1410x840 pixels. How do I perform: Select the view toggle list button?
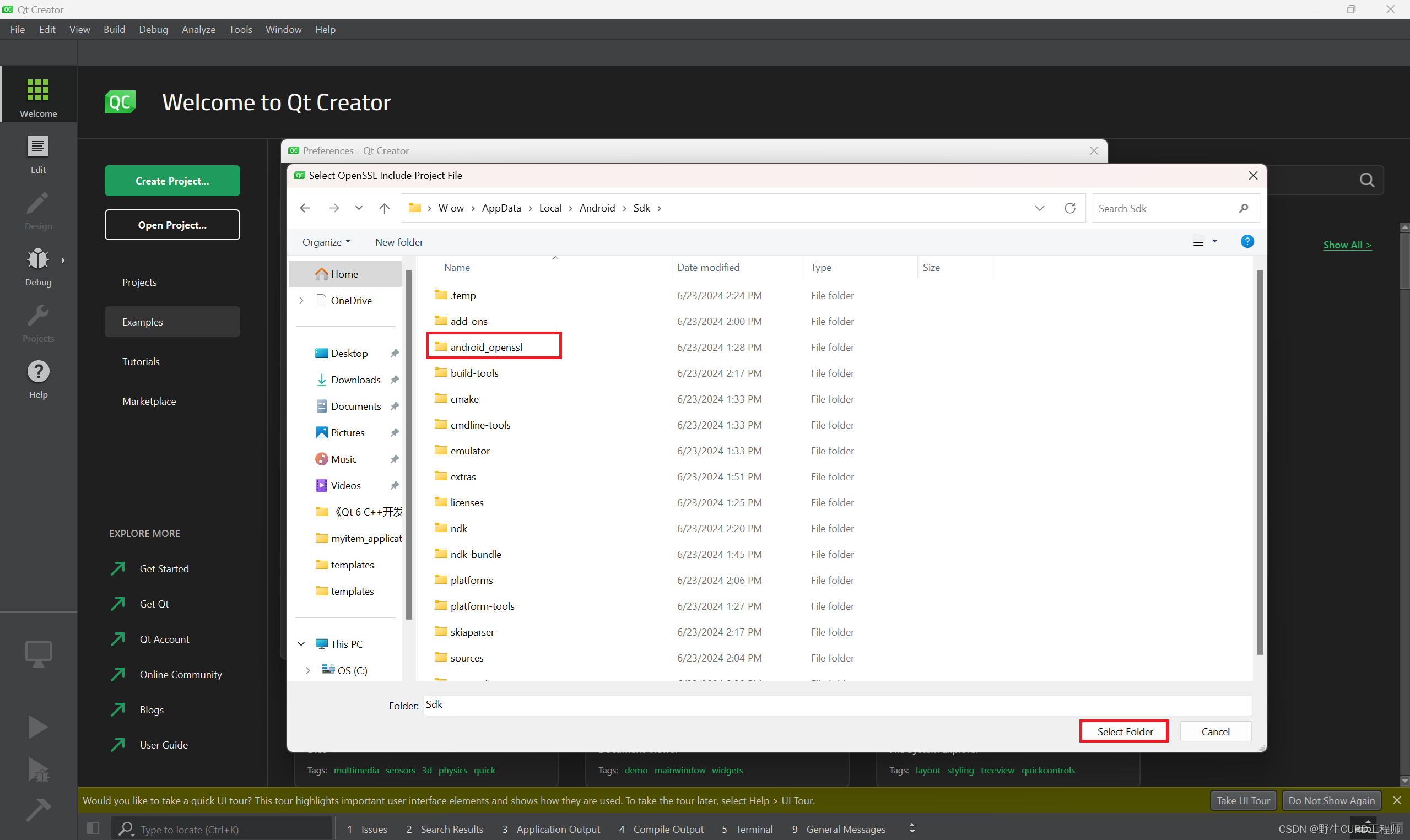pos(1198,241)
